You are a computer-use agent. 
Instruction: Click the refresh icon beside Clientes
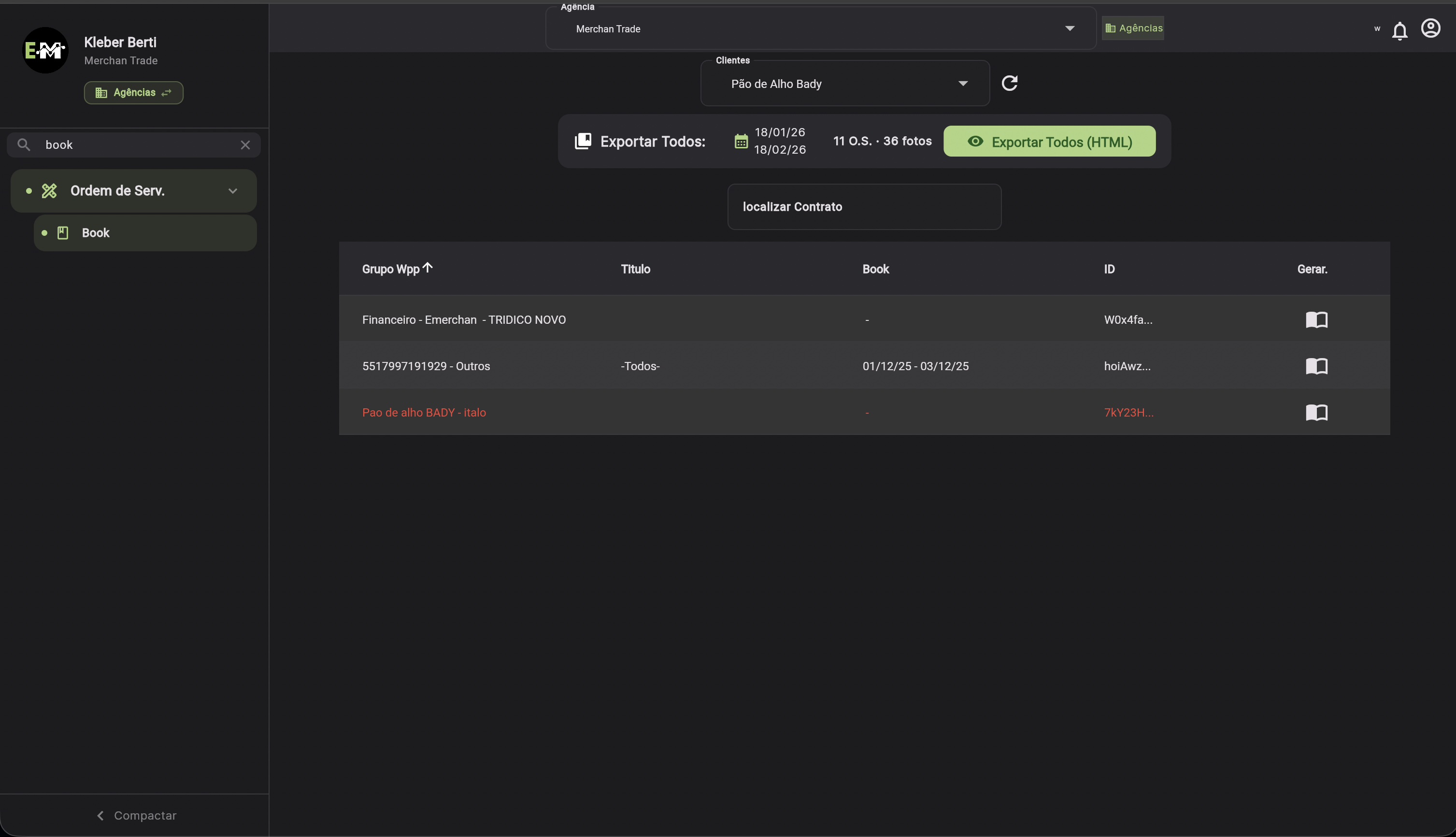[1010, 83]
